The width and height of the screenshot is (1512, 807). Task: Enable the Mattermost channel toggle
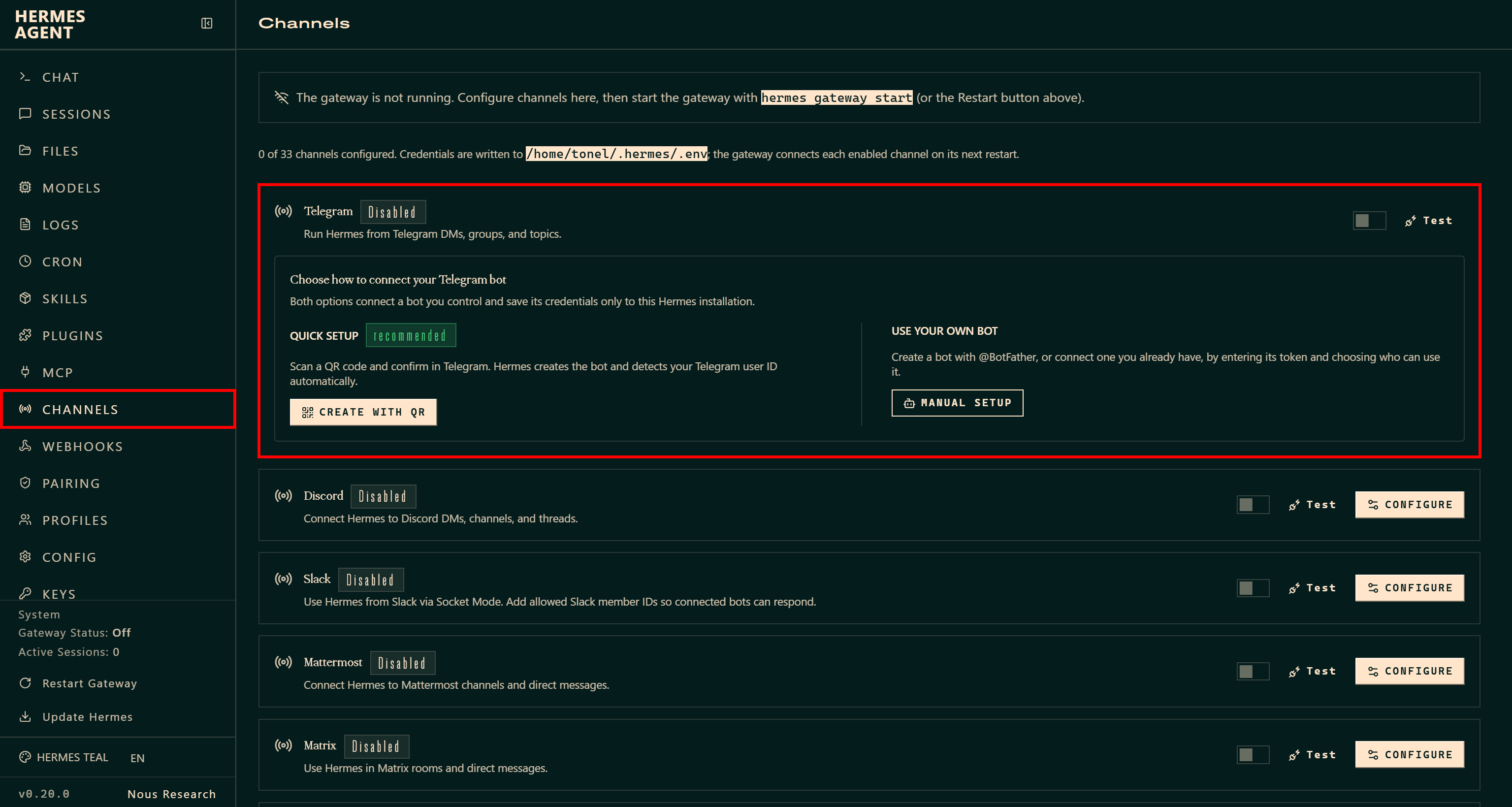tap(1253, 672)
